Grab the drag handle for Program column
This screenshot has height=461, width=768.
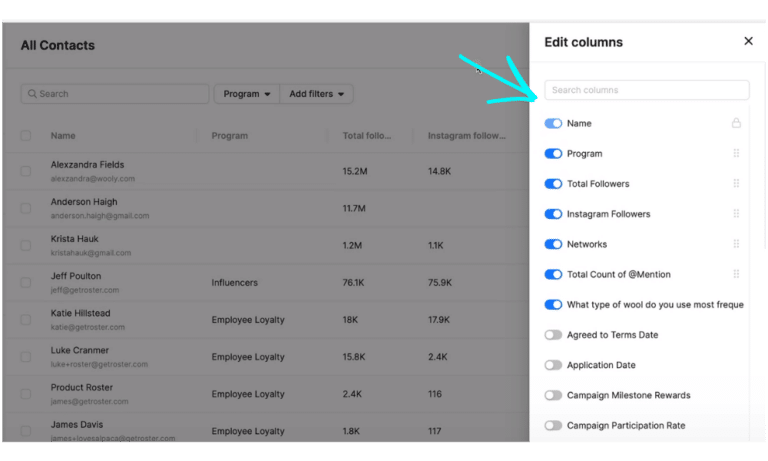coord(736,154)
